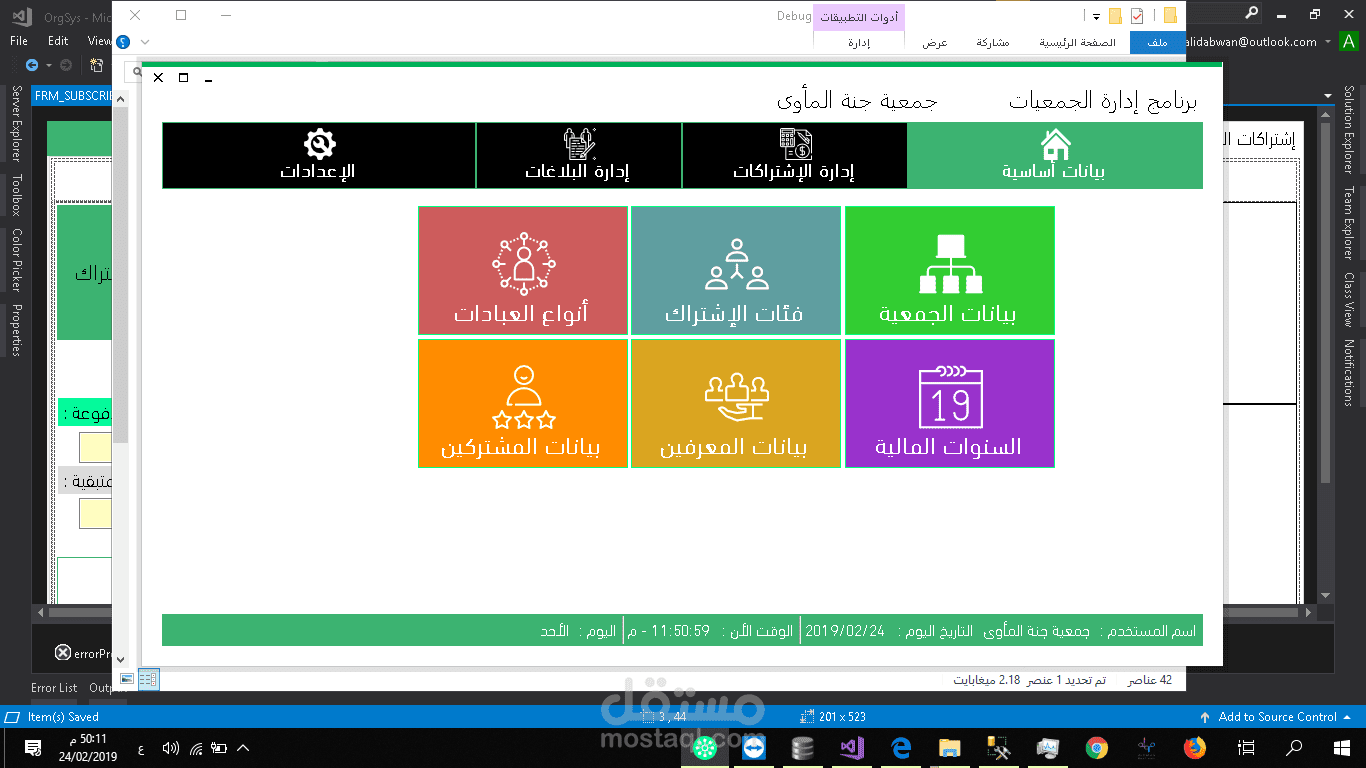Open the السنوات المالية calendar tile
1366x768 pixels.
click(949, 402)
